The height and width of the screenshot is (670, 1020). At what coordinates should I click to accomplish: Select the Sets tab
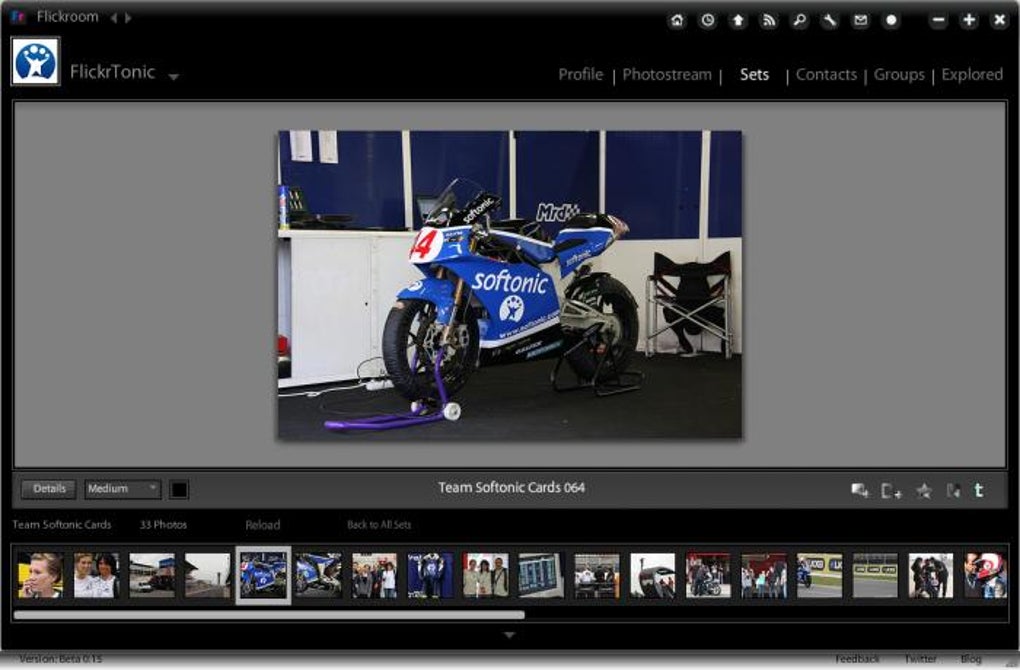[755, 75]
